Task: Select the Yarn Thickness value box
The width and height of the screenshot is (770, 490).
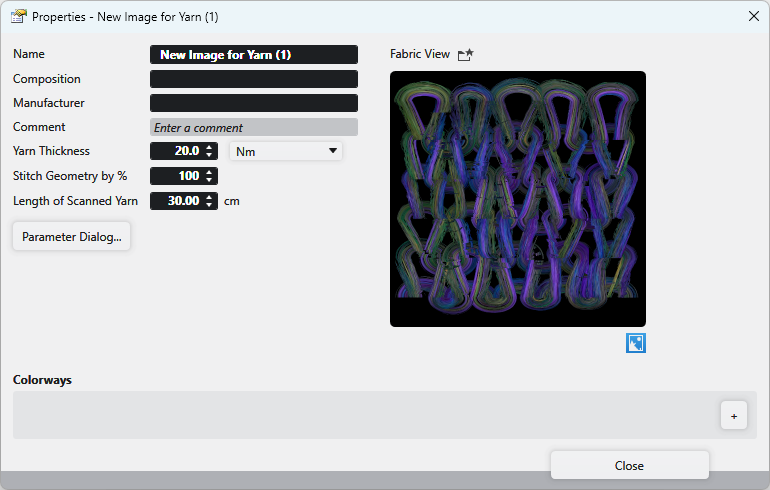Action: coord(176,151)
